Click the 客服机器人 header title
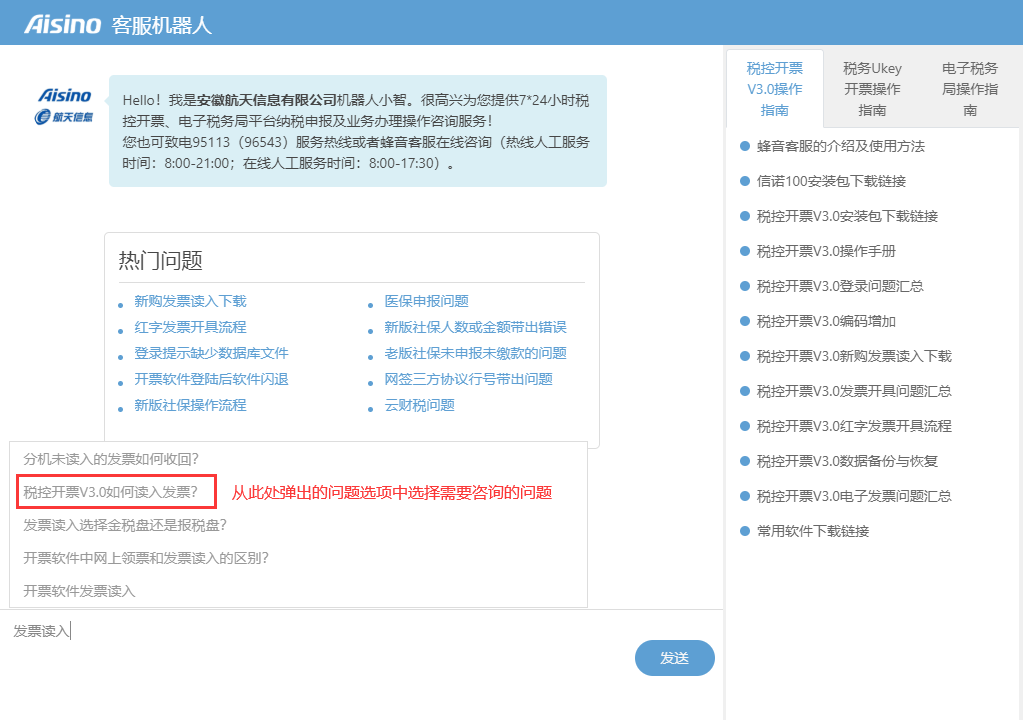The width and height of the screenshot is (1023, 720). click(x=162, y=25)
